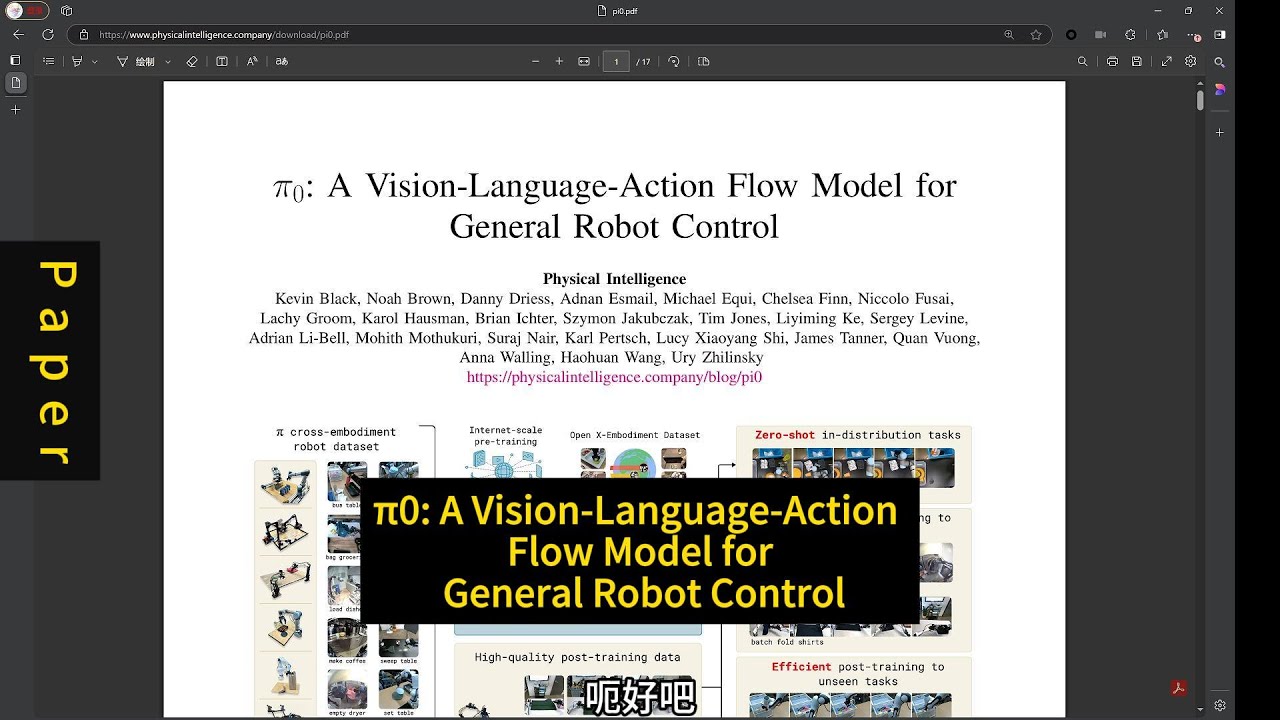Open the page view layout options

point(703,61)
